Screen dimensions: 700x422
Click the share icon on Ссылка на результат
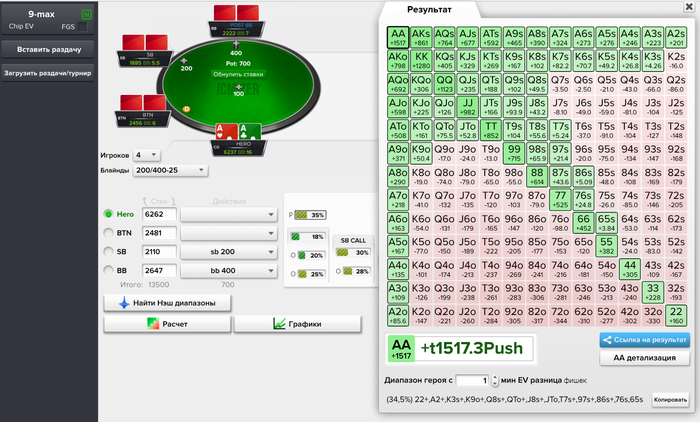[607, 340]
